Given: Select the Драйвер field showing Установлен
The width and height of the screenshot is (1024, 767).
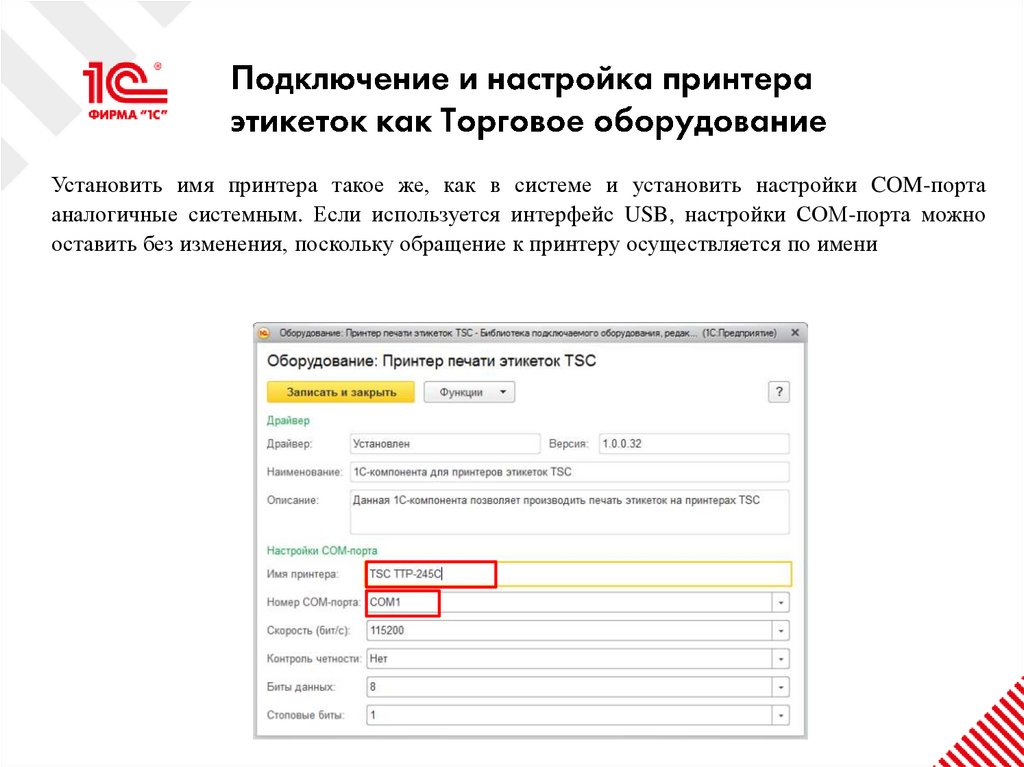Looking at the screenshot, I should [445, 444].
